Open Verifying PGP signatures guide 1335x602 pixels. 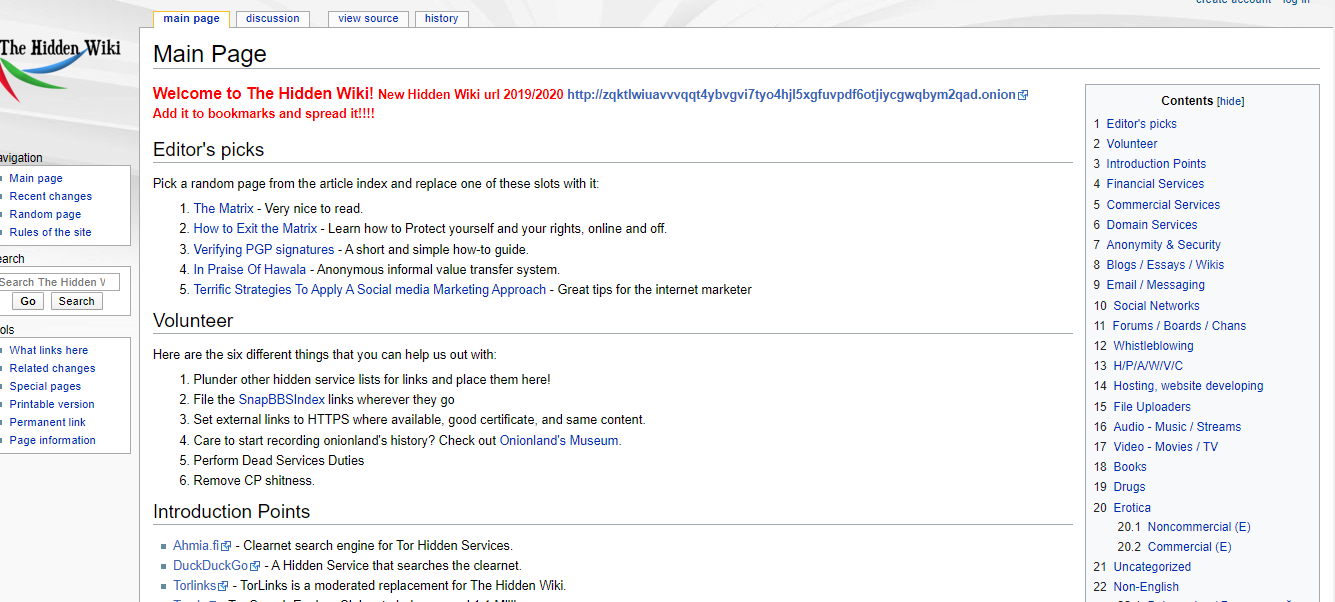[264, 250]
